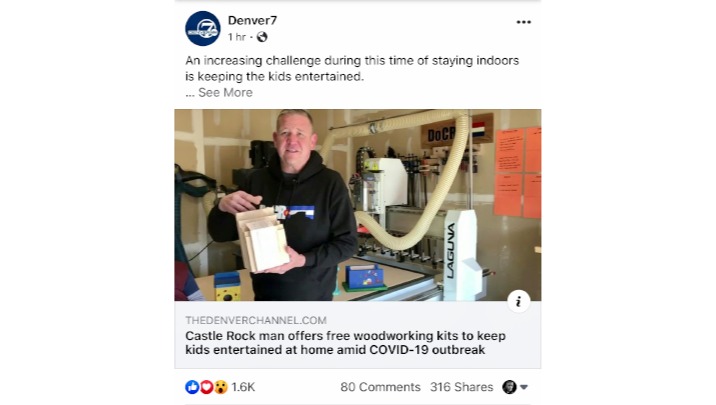This screenshot has width=716, height=405.
Task: Click the globe public audience icon
Action: point(262,37)
